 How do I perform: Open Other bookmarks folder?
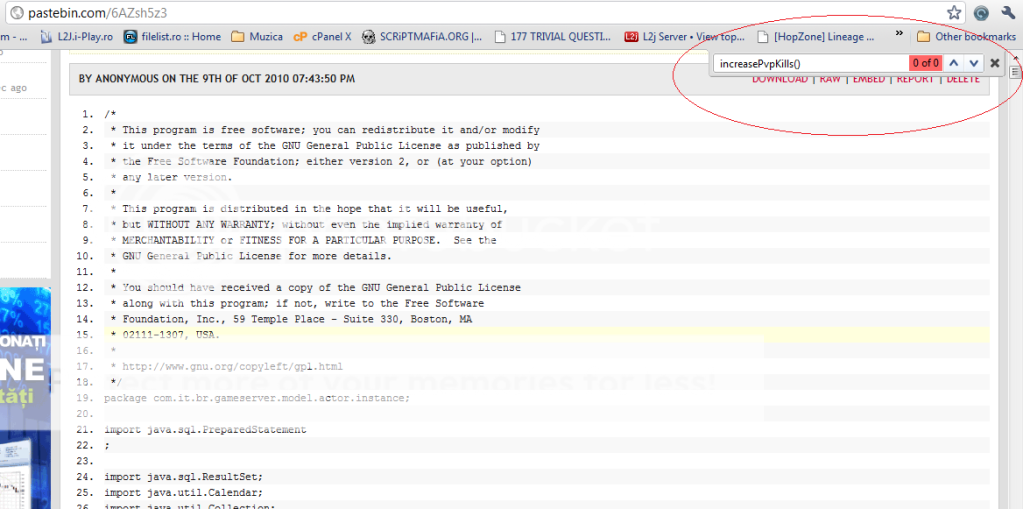(x=966, y=37)
